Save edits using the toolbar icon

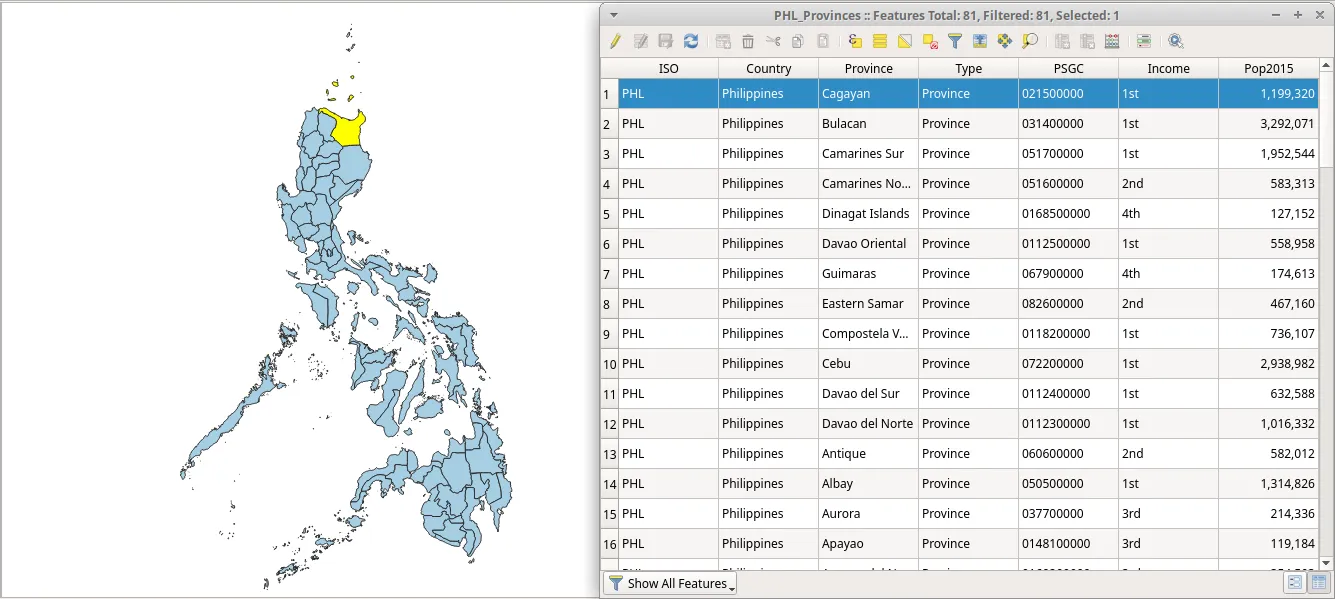[665, 41]
